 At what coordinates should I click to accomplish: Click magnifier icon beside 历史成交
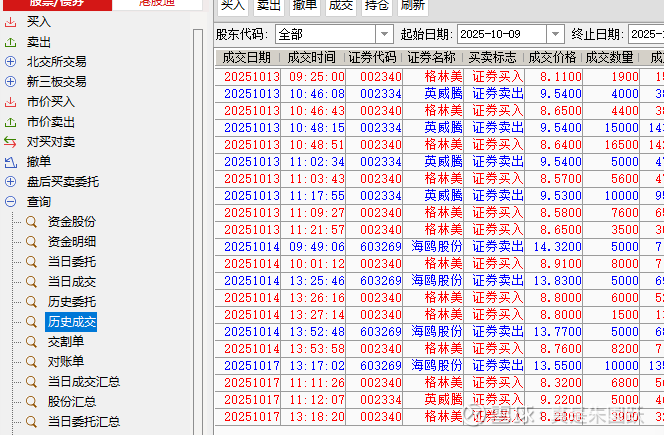[31, 322]
